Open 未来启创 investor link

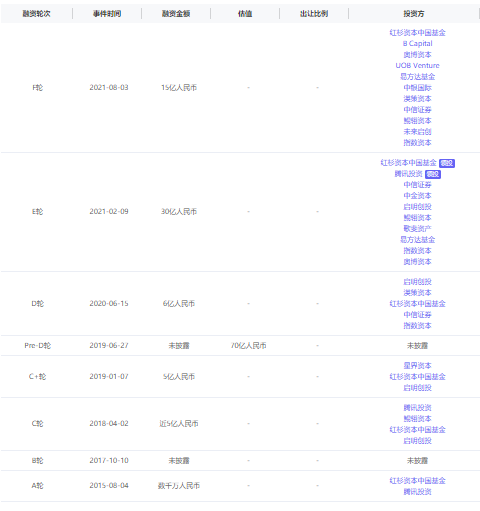pos(417,132)
